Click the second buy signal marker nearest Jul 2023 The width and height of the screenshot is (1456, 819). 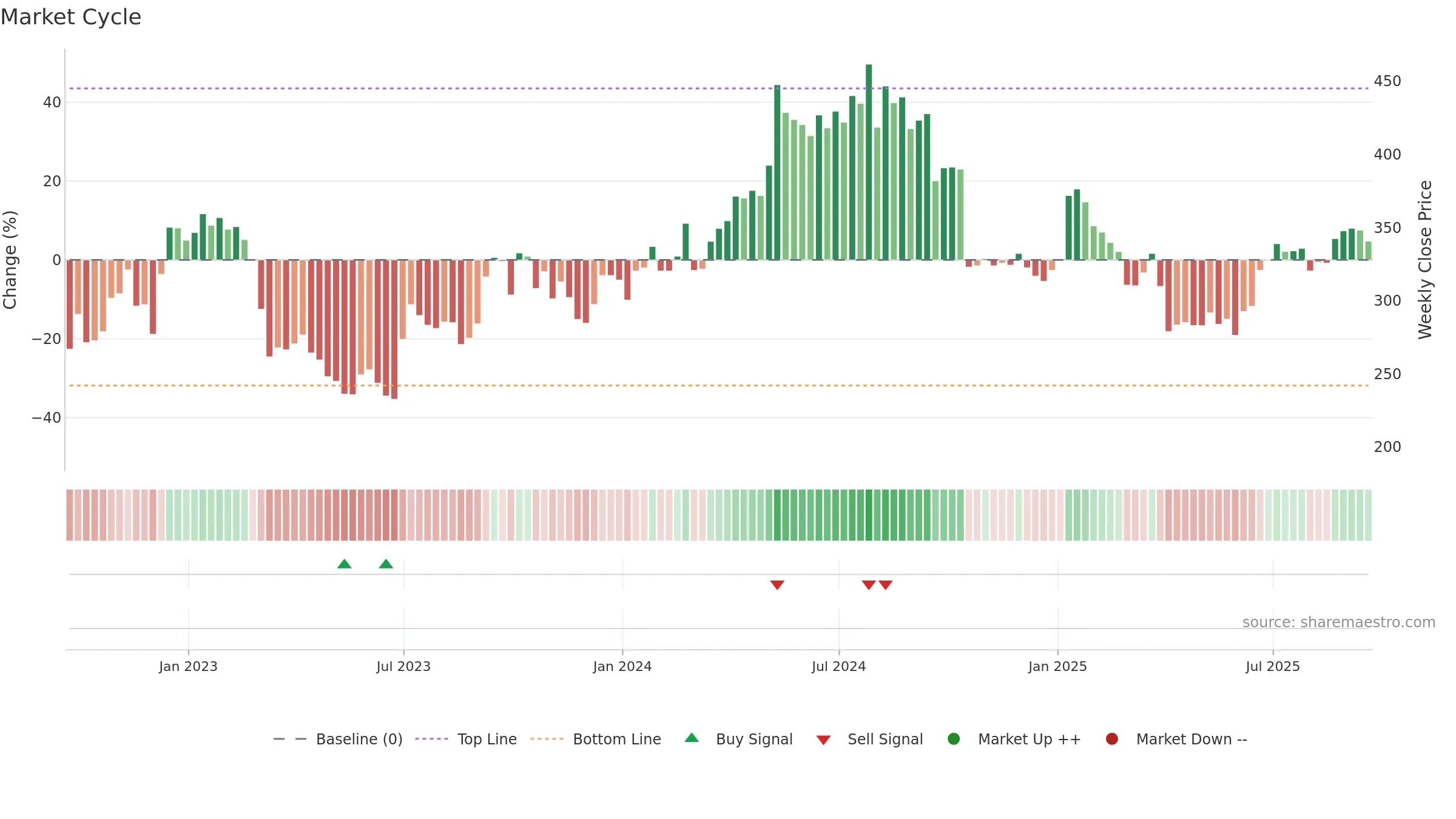pos(386,564)
